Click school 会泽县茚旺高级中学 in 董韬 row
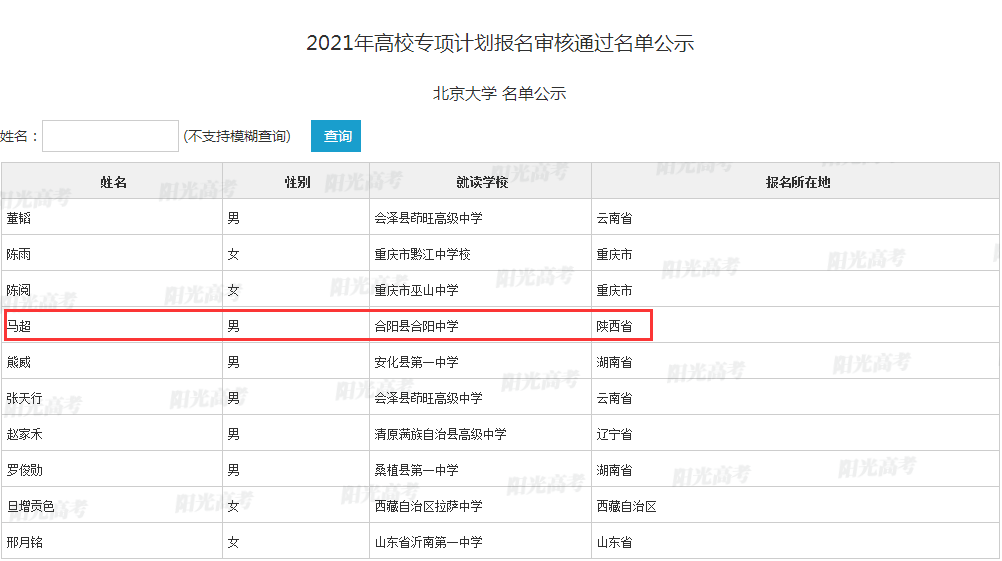This screenshot has height=561, width=1002. [x=428, y=219]
